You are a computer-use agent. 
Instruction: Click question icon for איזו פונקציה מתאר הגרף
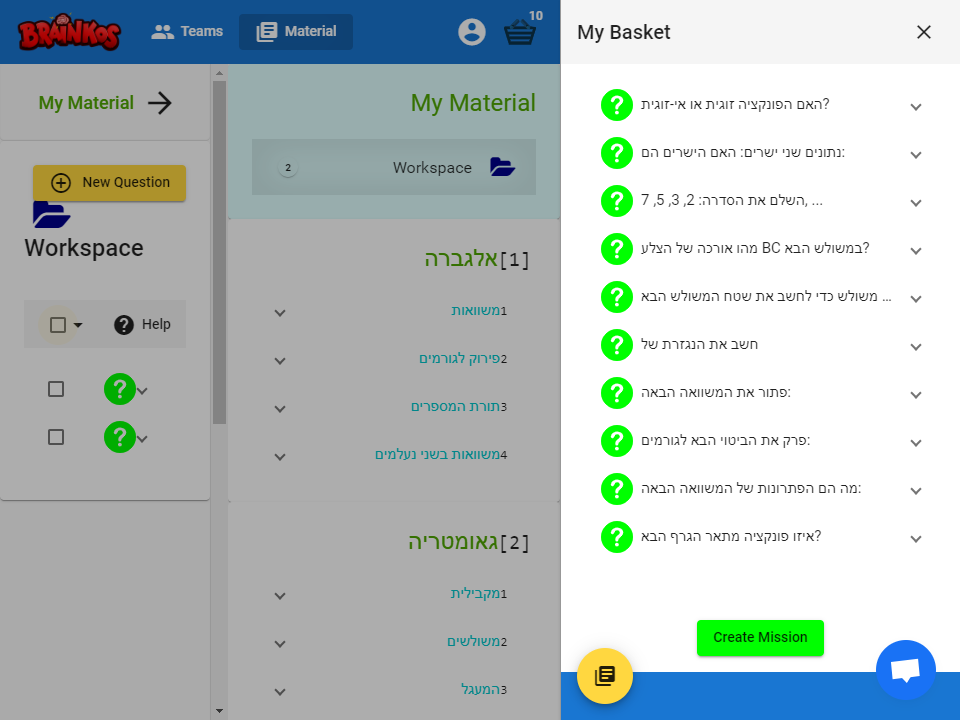[617, 537]
